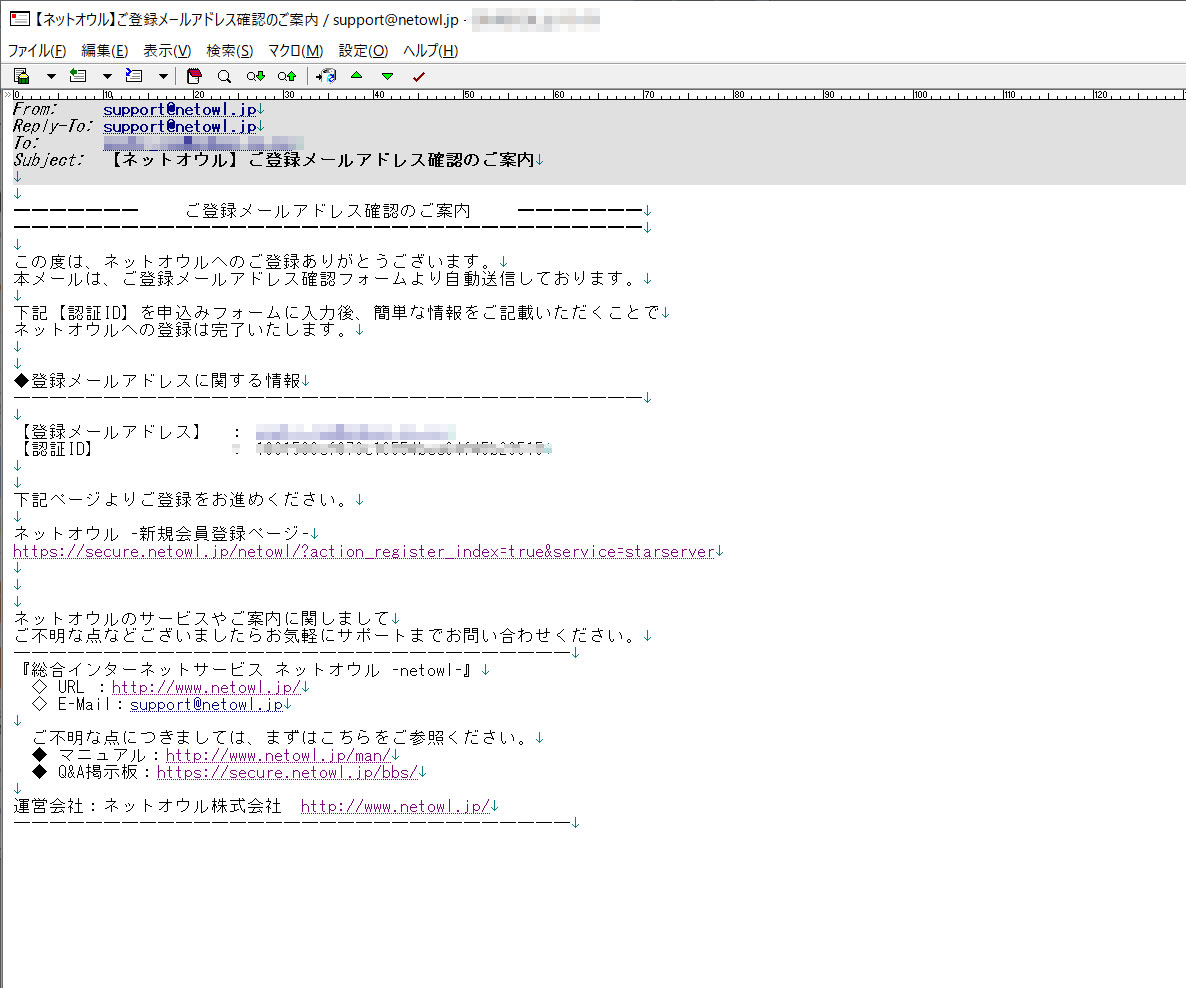1186x988 pixels.
Task: Open the 表示(V) menu
Action: (x=167, y=51)
